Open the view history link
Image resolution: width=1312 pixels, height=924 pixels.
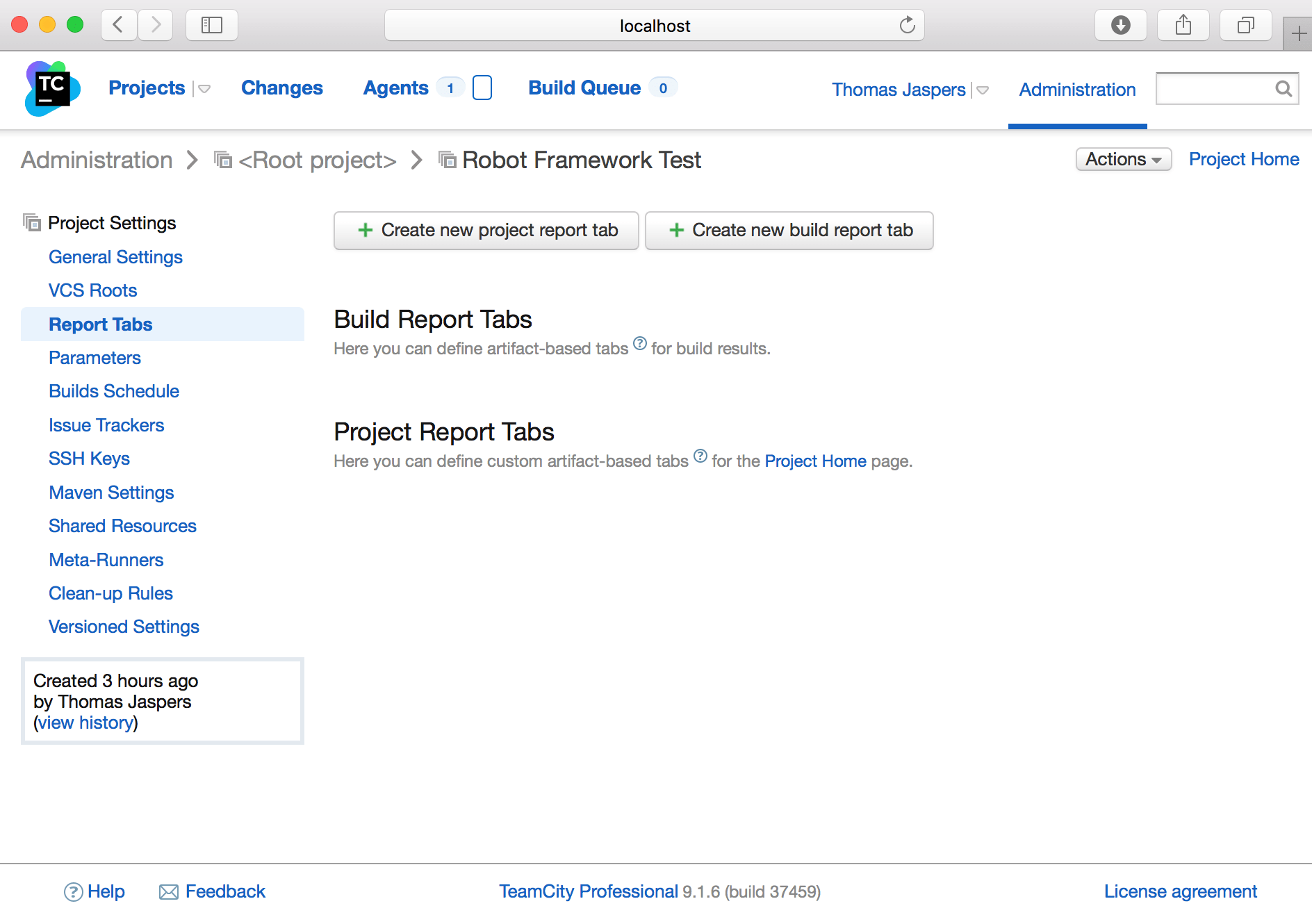tap(85, 723)
